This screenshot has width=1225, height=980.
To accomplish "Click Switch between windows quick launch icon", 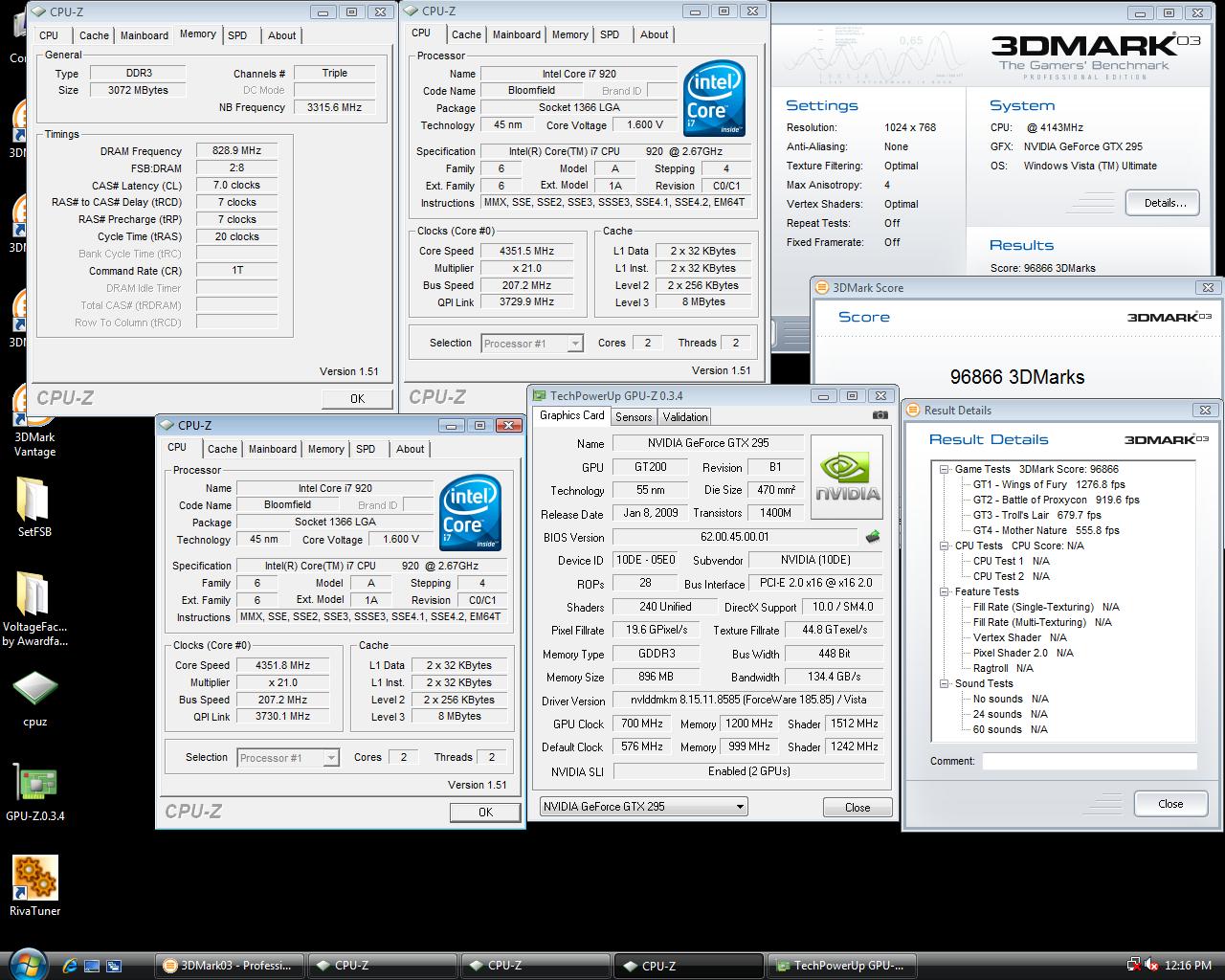I will click(114, 965).
